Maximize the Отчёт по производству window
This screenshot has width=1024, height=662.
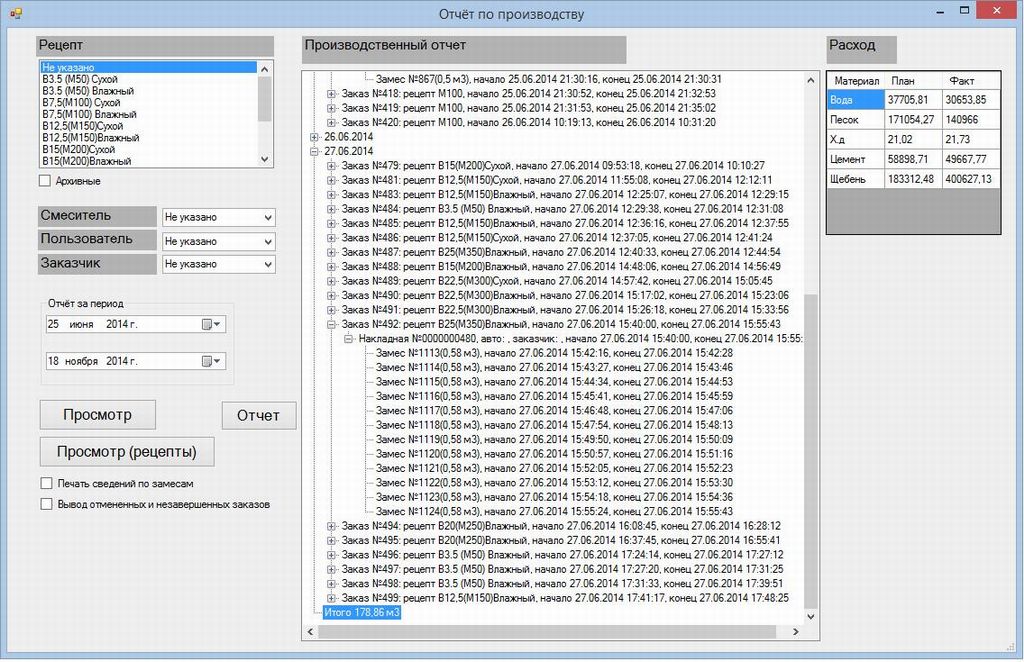pos(964,11)
